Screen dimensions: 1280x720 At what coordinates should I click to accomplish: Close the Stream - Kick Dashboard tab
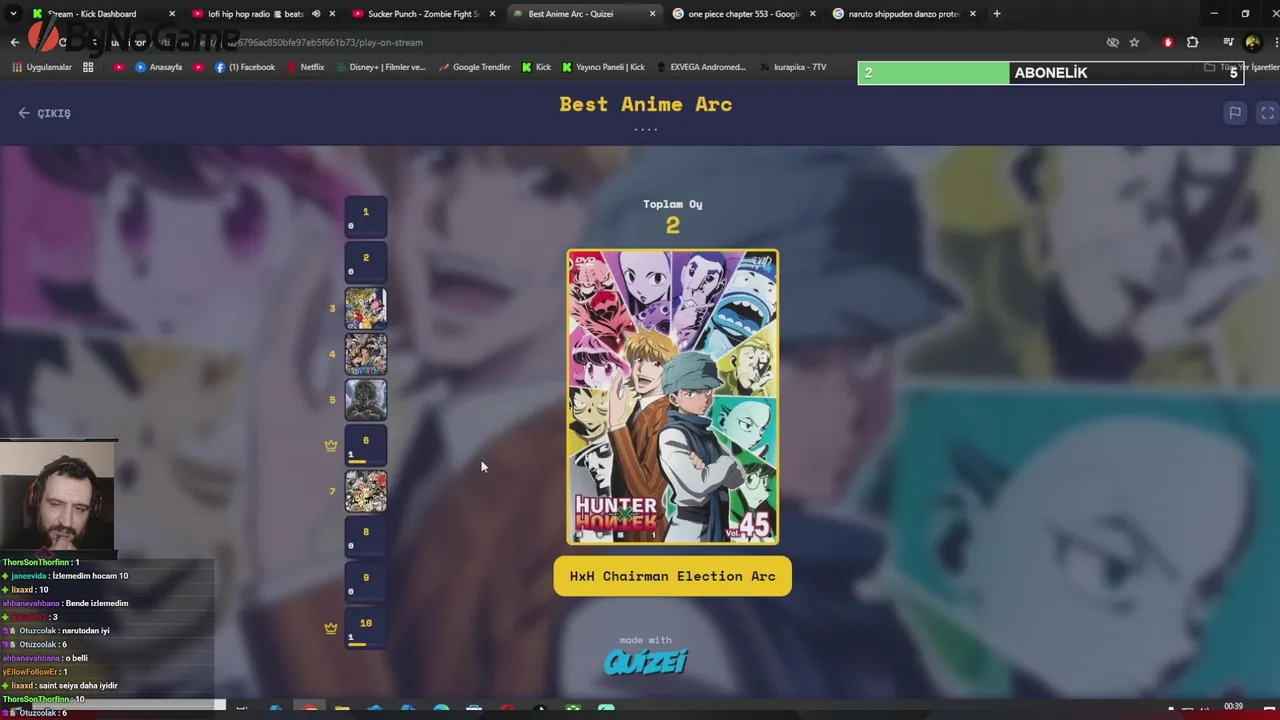[x=172, y=14]
